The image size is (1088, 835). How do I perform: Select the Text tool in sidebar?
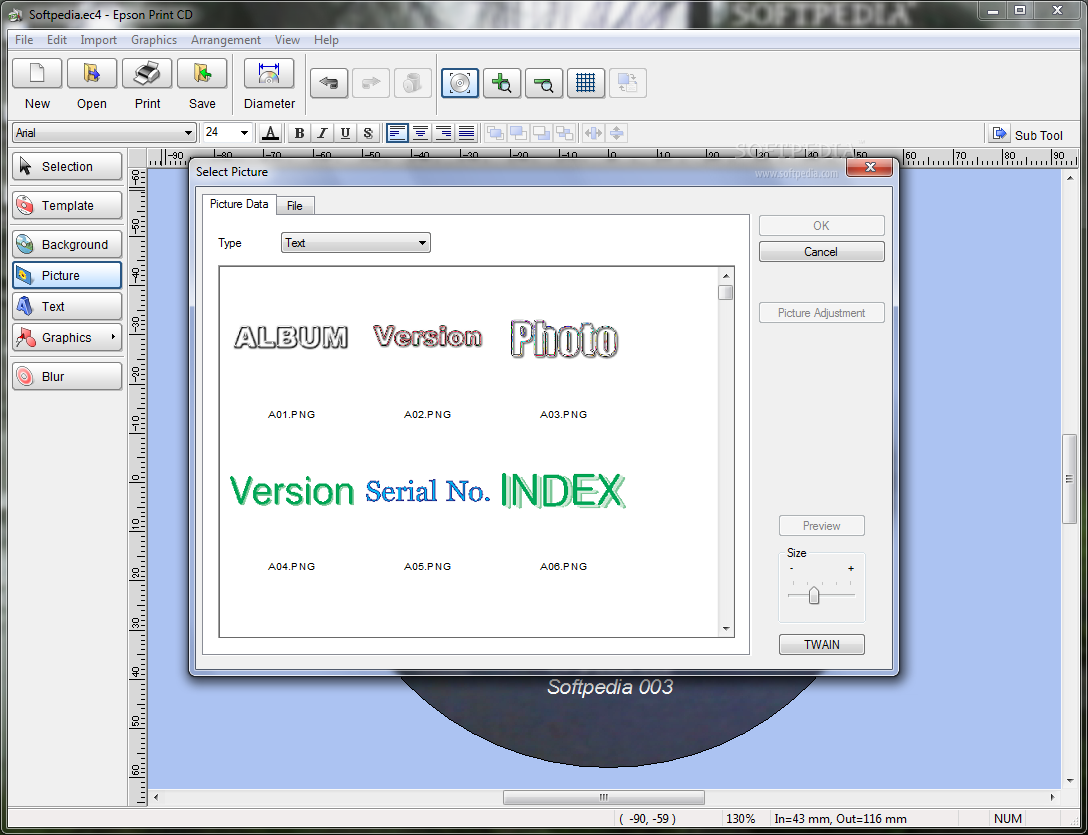click(67, 306)
